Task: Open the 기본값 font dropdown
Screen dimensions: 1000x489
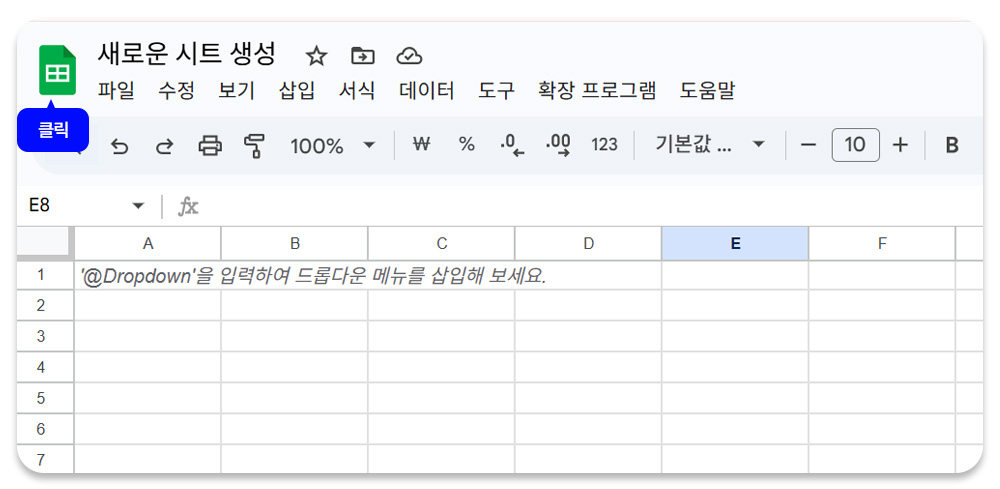Action: click(709, 145)
